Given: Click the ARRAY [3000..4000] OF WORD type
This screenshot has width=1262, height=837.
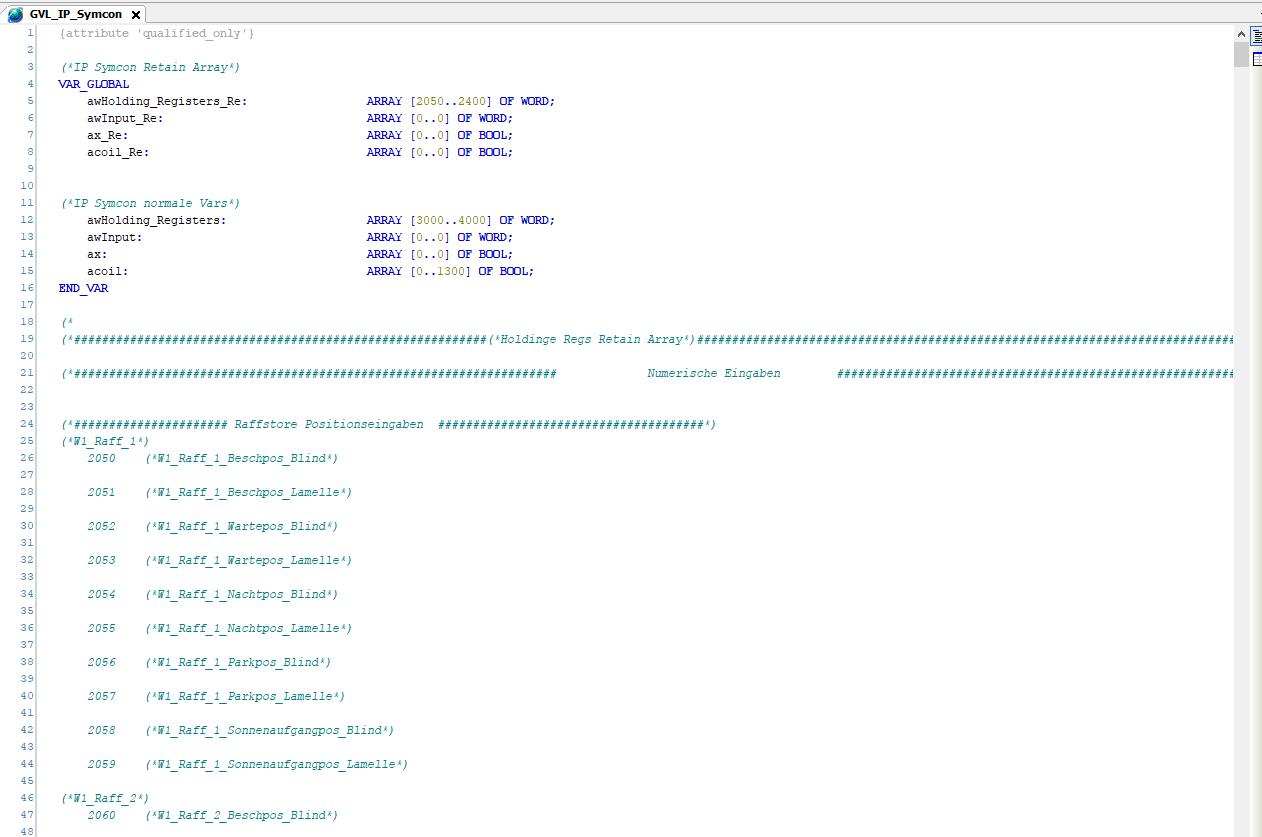Looking at the screenshot, I should 460,221.
